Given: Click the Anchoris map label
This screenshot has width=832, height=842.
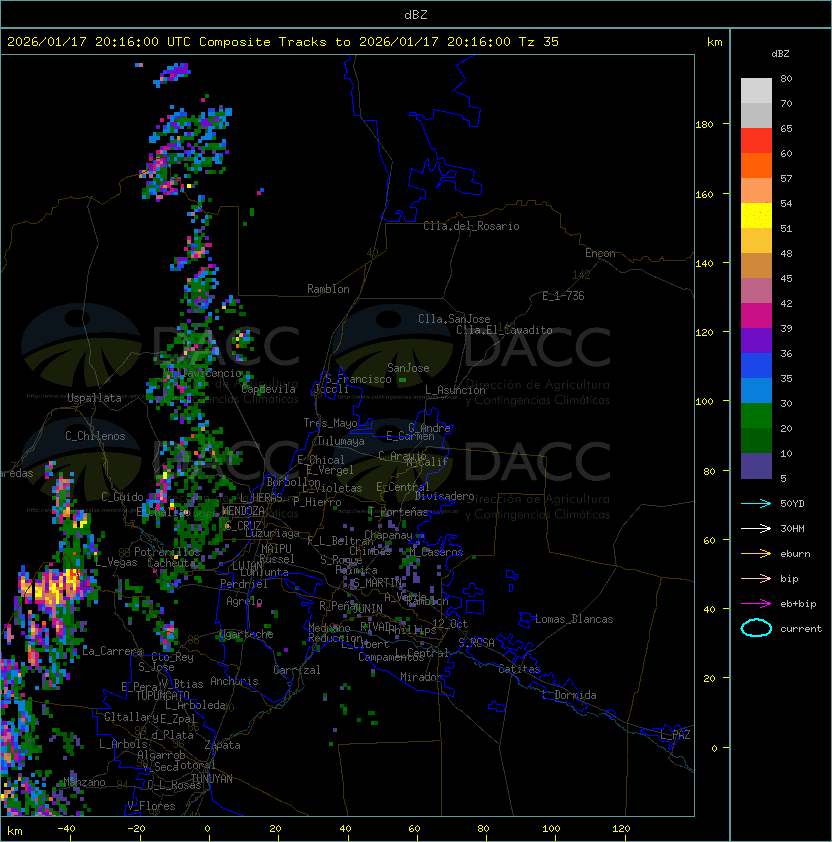Looking at the screenshot, I should pos(234,681).
